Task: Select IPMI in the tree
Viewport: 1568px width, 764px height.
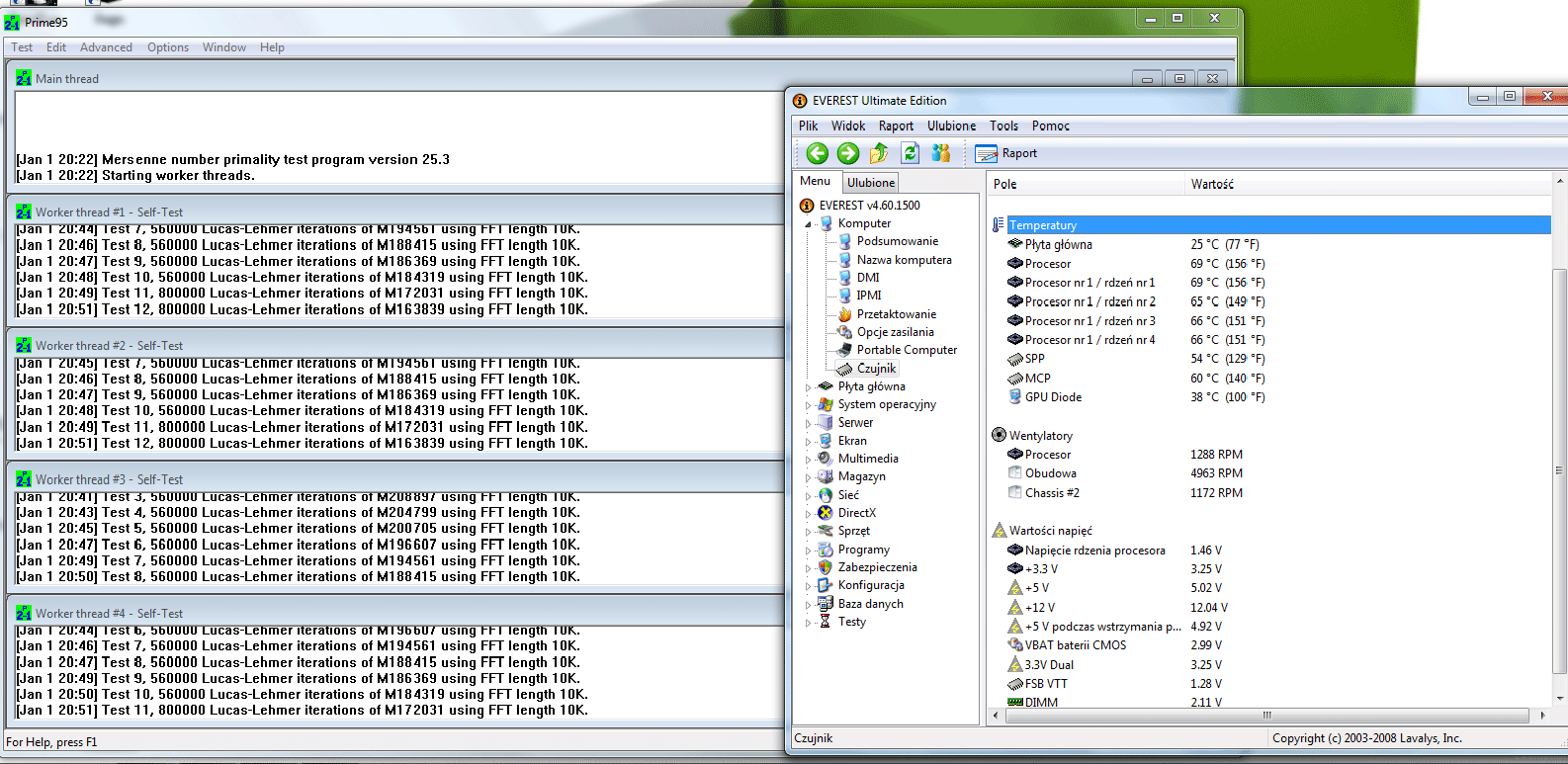Action: click(869, 296)
